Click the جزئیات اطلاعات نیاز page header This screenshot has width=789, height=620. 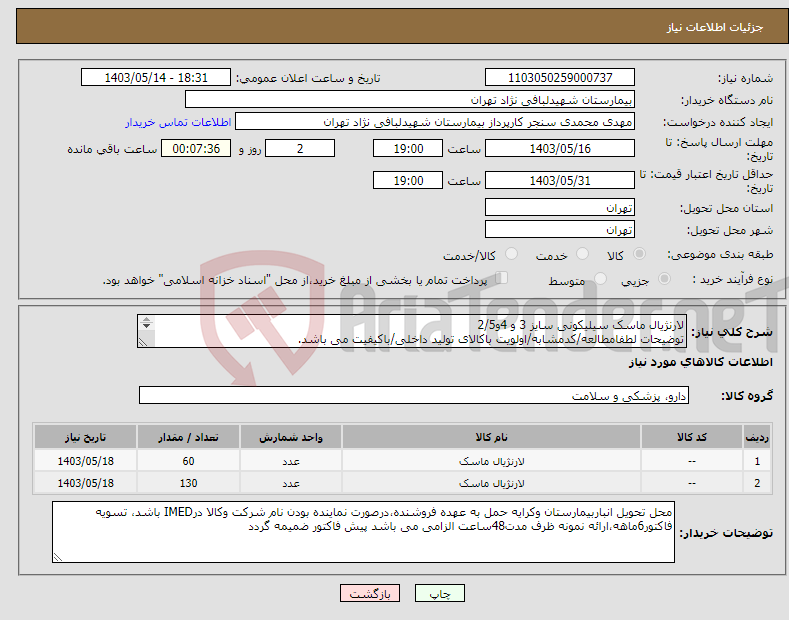pos(715,27)
